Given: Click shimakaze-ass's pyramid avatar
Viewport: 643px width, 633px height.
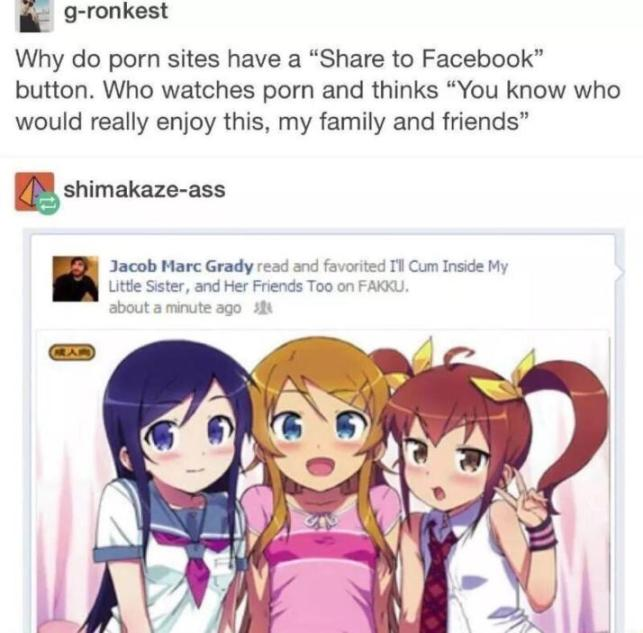Looking at the screenshot, I should [34, 191].
